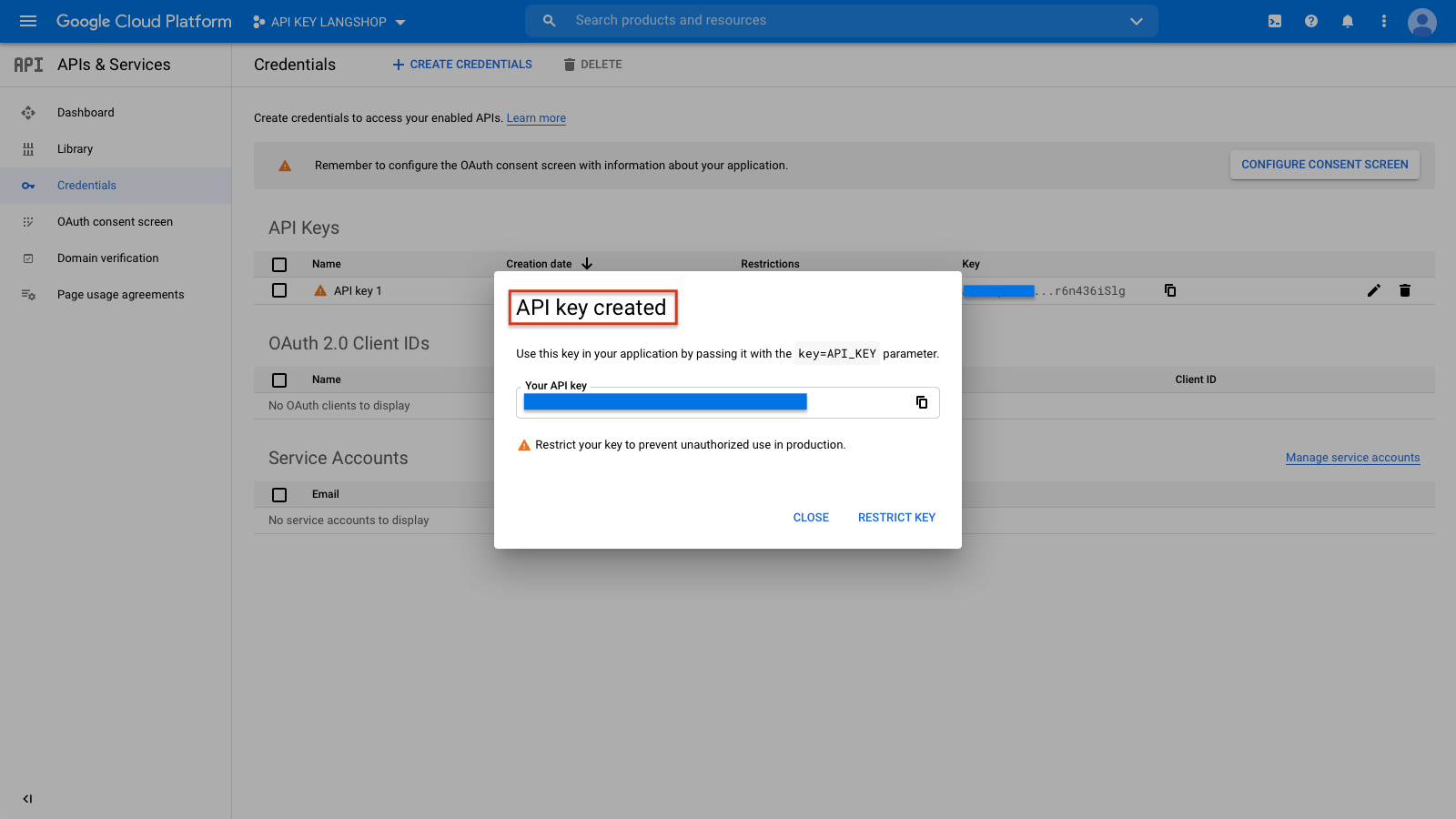This screenshot has width=1456, height=819.
Task: Open Manage service accounts link
Action: point(1352,458)
